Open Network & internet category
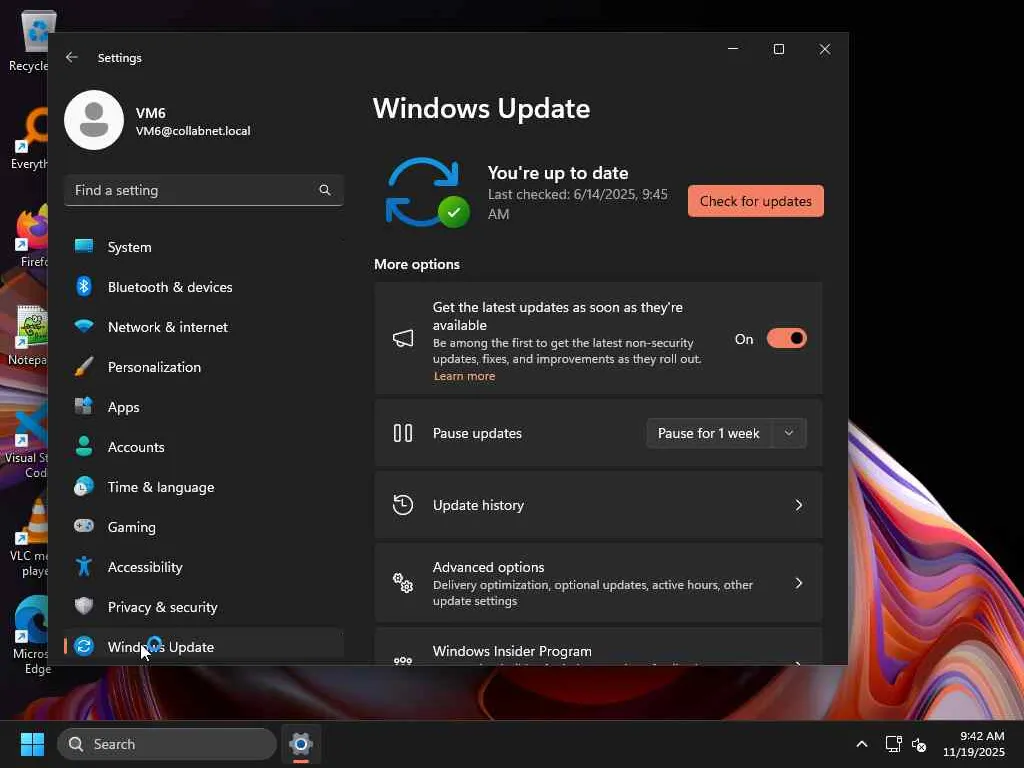Screen dimensions: 1024x768 point(204,327)
